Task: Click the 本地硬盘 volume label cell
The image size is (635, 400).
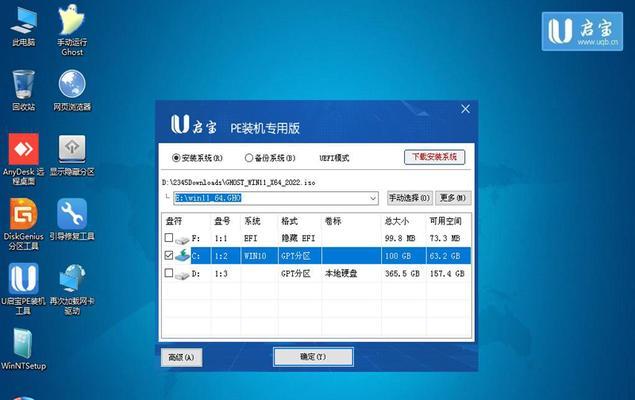Action: tap(341, 274)
